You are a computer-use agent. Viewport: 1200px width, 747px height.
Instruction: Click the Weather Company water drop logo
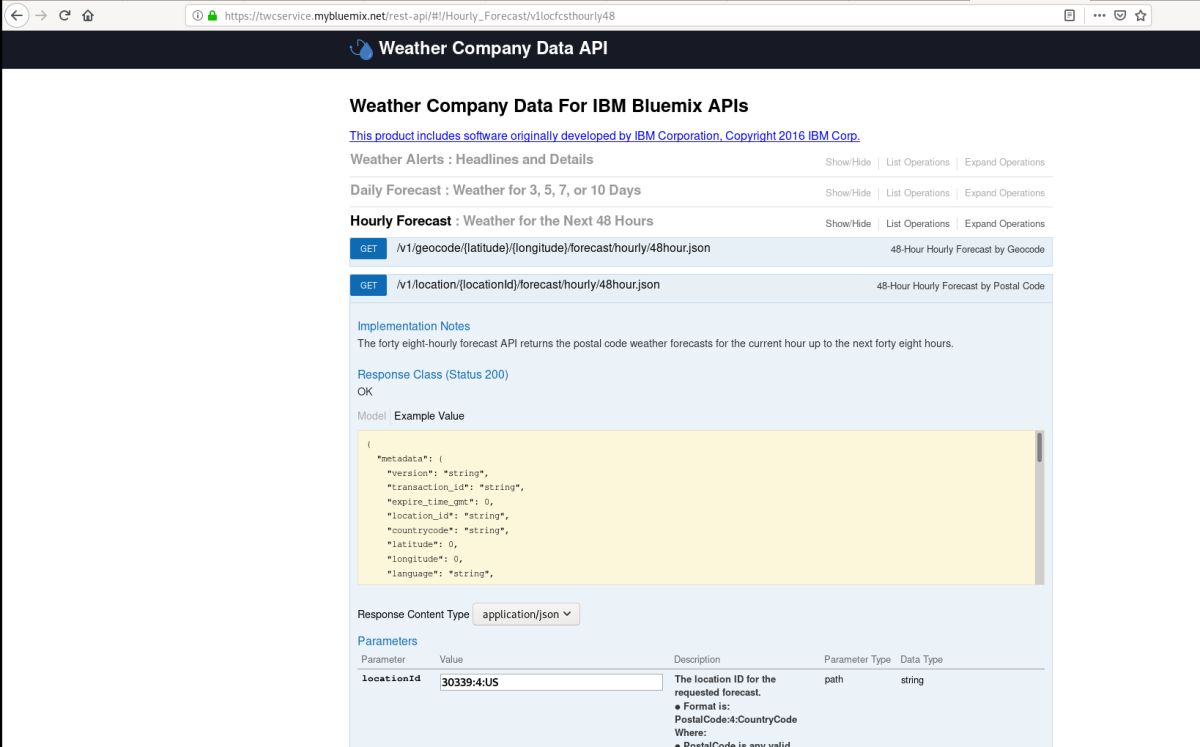point(361,48)
